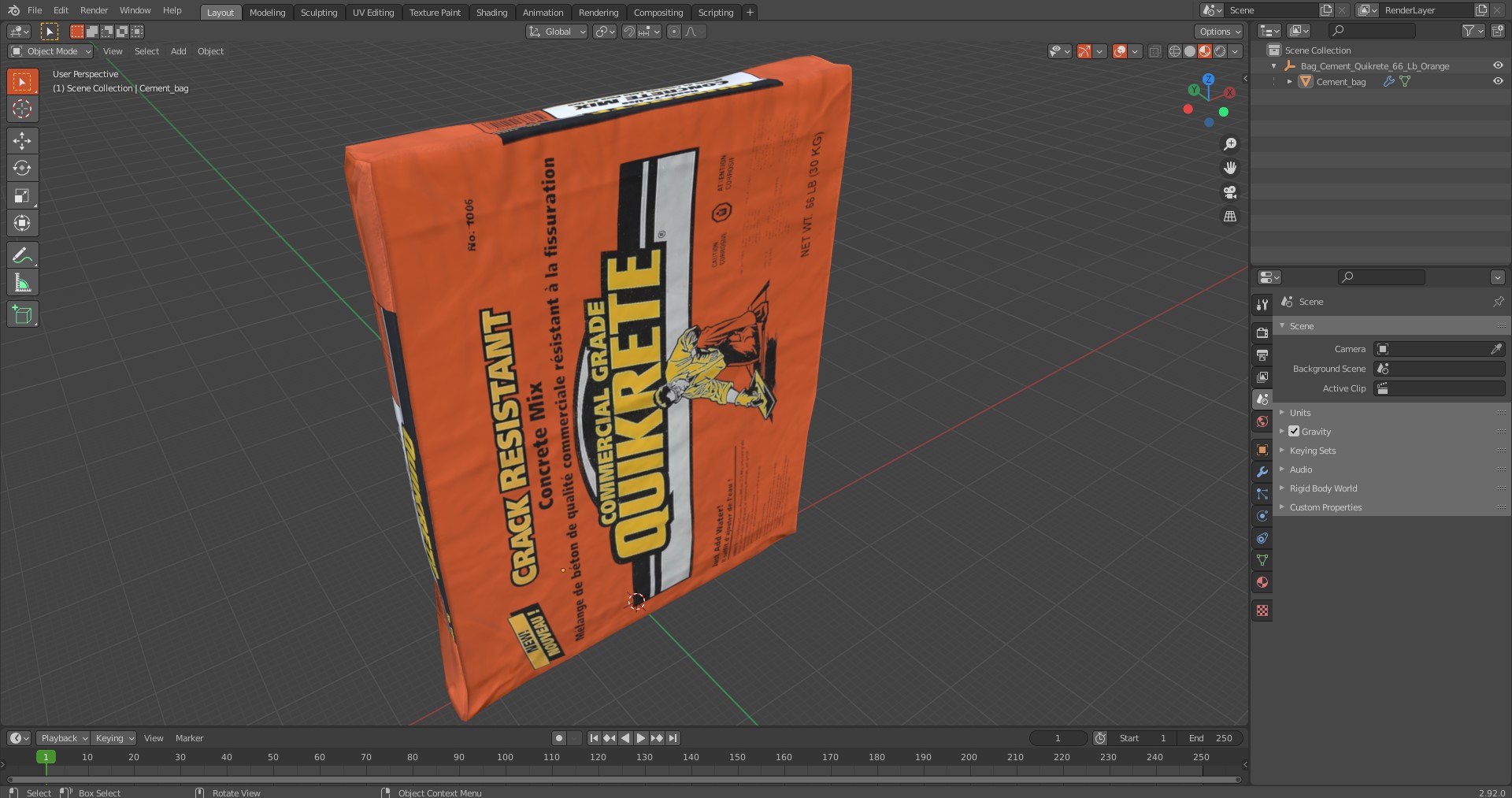Open the Object Mode dropdown
Image resolution: width=1512 pixels, height=798 pixels.
[50, 51]
